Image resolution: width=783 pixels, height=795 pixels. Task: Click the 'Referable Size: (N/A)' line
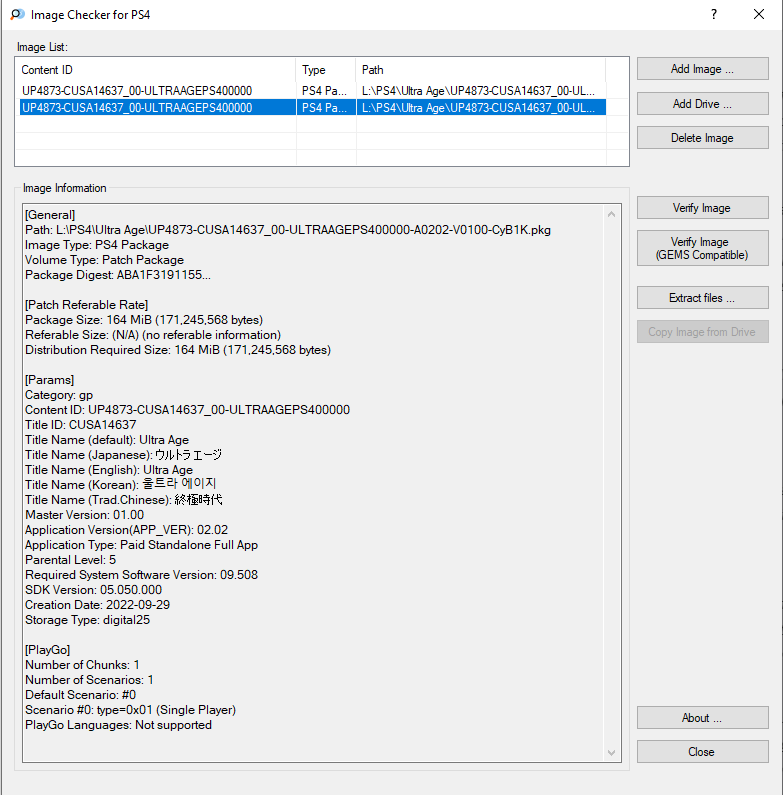[x=153, y=335]
